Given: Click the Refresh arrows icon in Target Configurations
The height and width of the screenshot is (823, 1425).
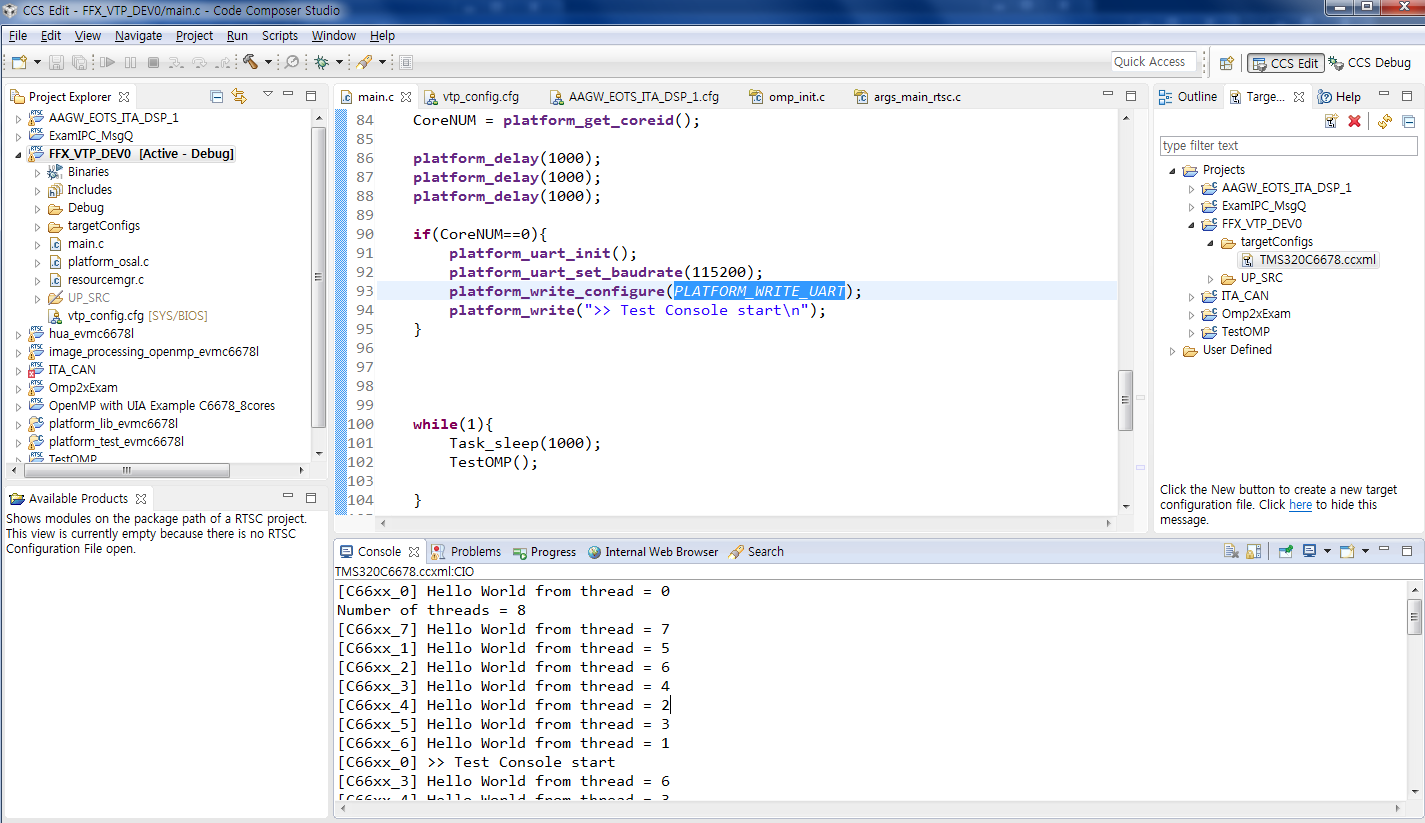Looking at the screenshot, I should pos(1384,121).
